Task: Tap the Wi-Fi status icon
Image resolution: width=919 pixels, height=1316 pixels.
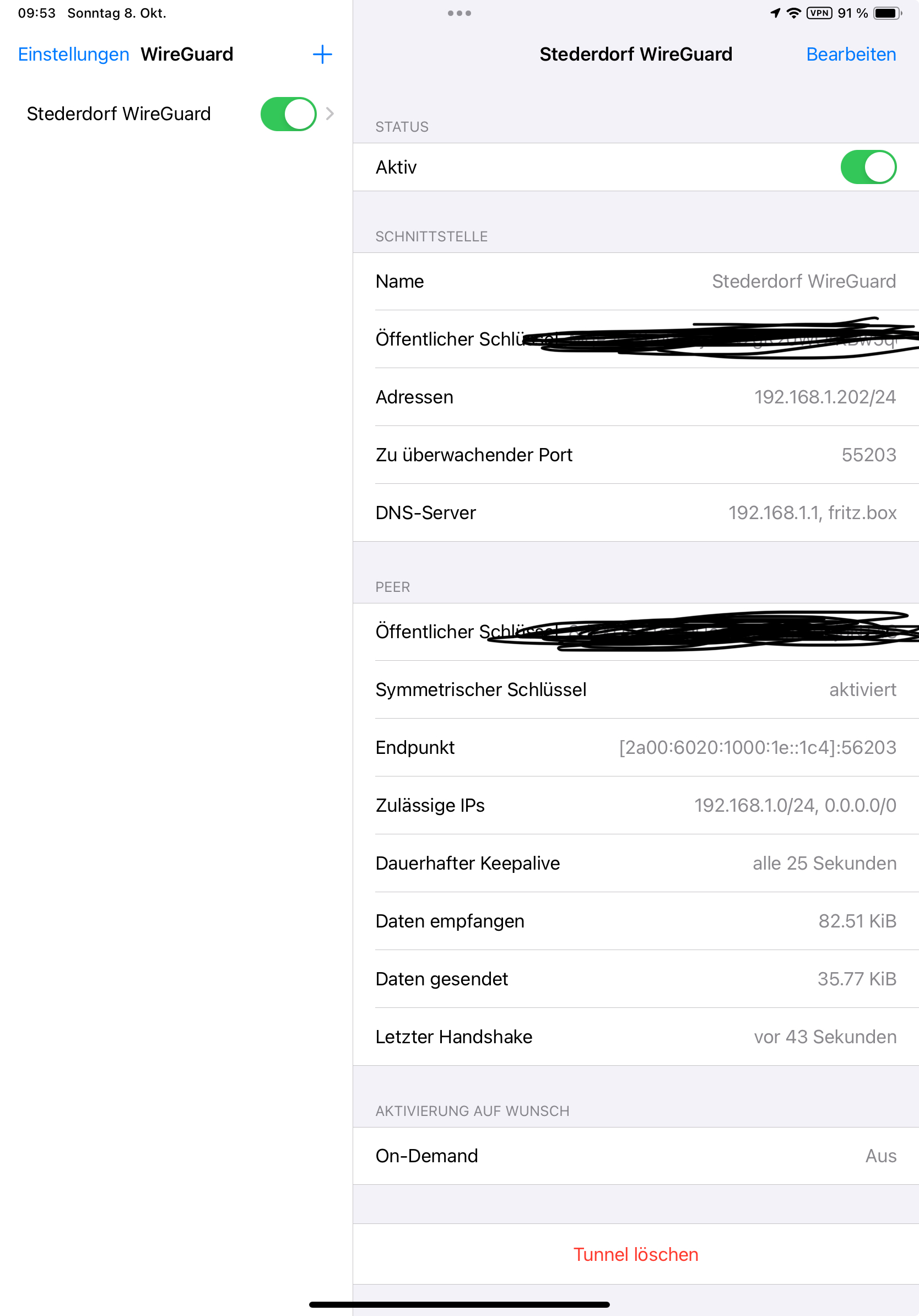Action: tap(793, 13)
